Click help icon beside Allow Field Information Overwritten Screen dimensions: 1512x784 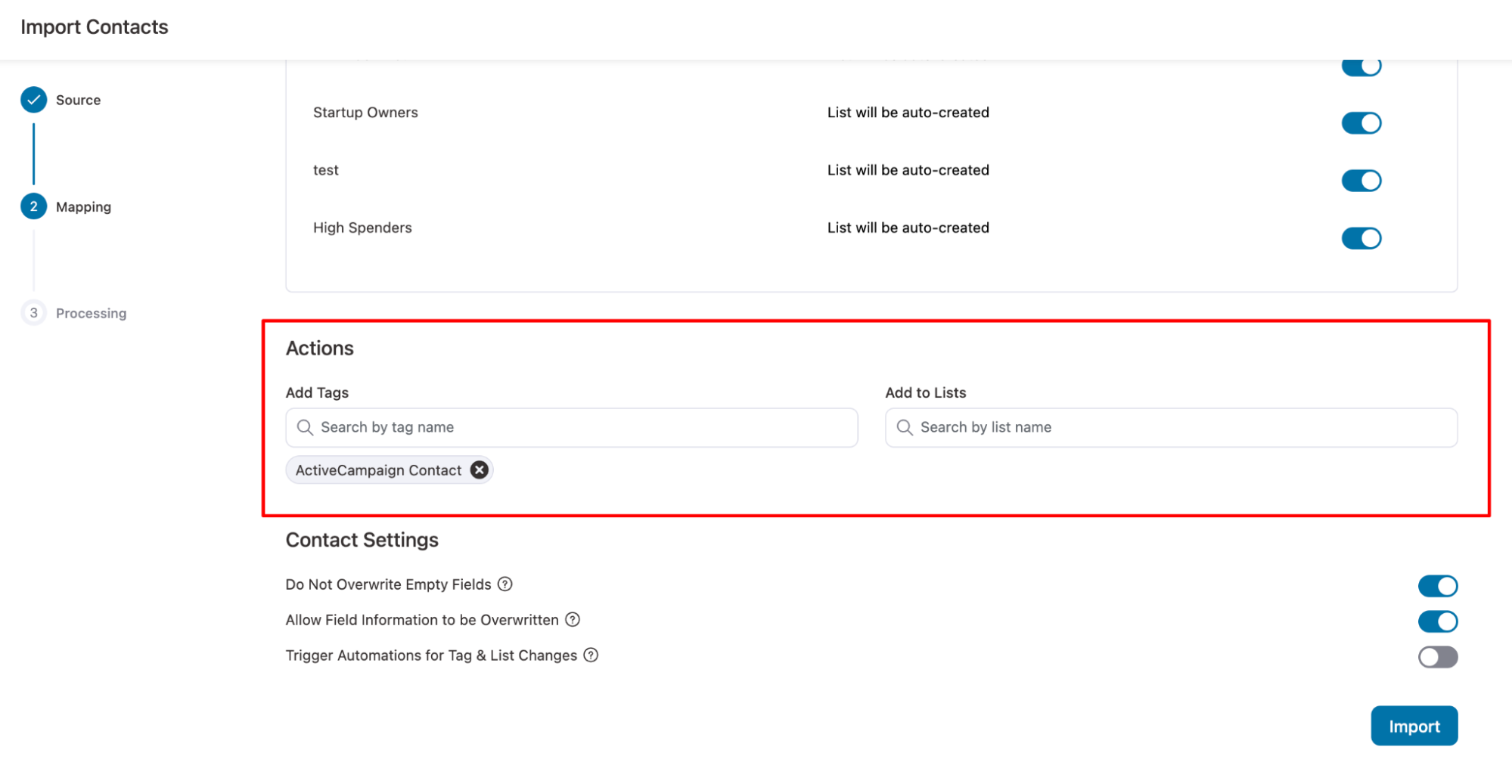[573, 620]
